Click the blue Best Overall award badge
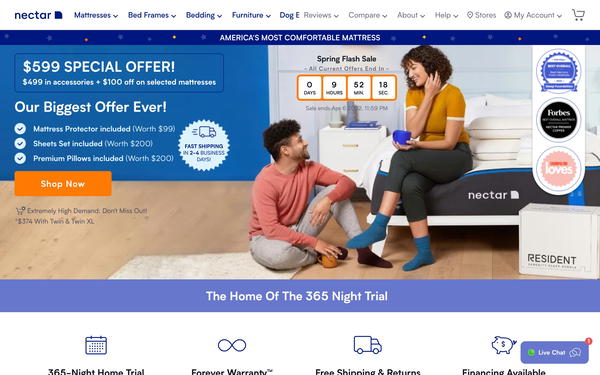The width and height of the screenshot is (600, 375). tap(558, 71)
